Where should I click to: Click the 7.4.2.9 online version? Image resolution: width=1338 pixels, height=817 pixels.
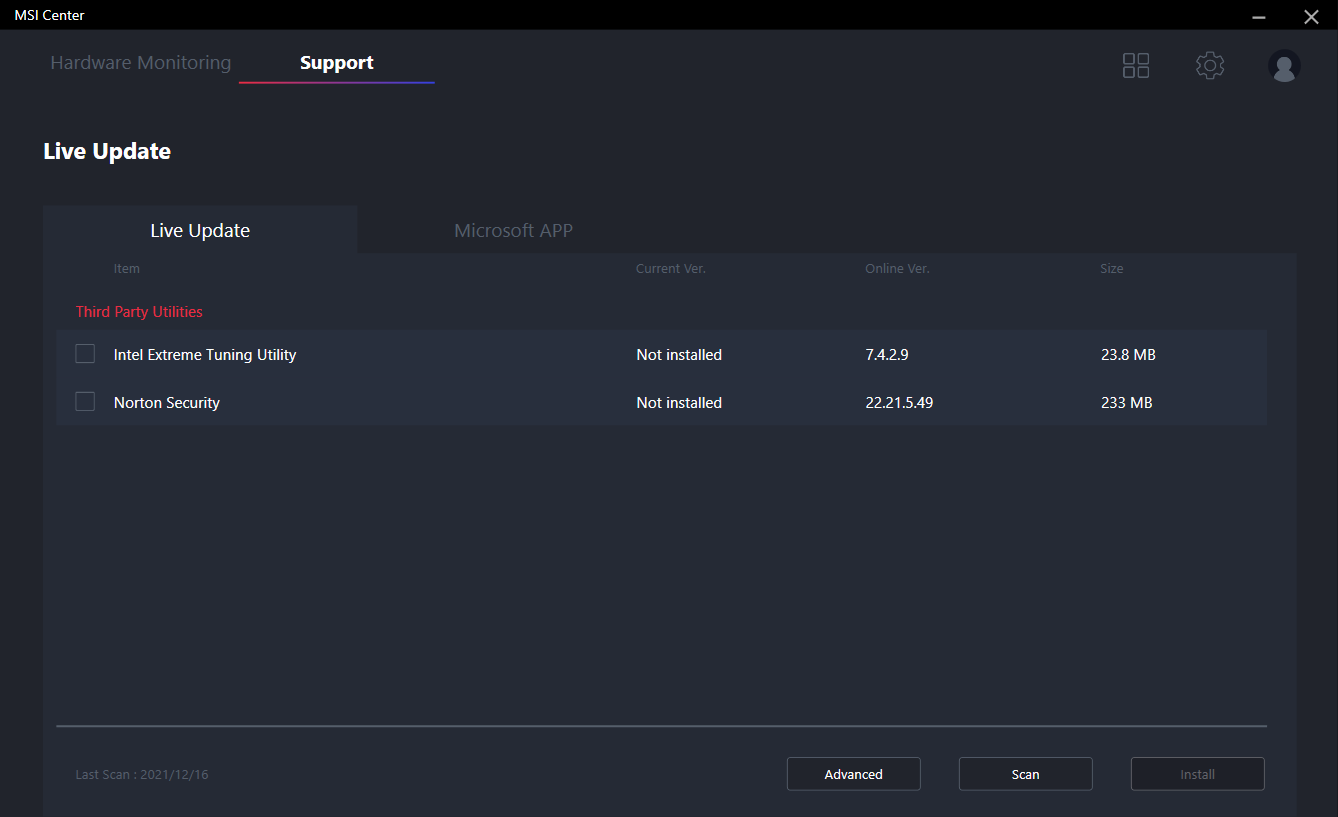(887, 355)
